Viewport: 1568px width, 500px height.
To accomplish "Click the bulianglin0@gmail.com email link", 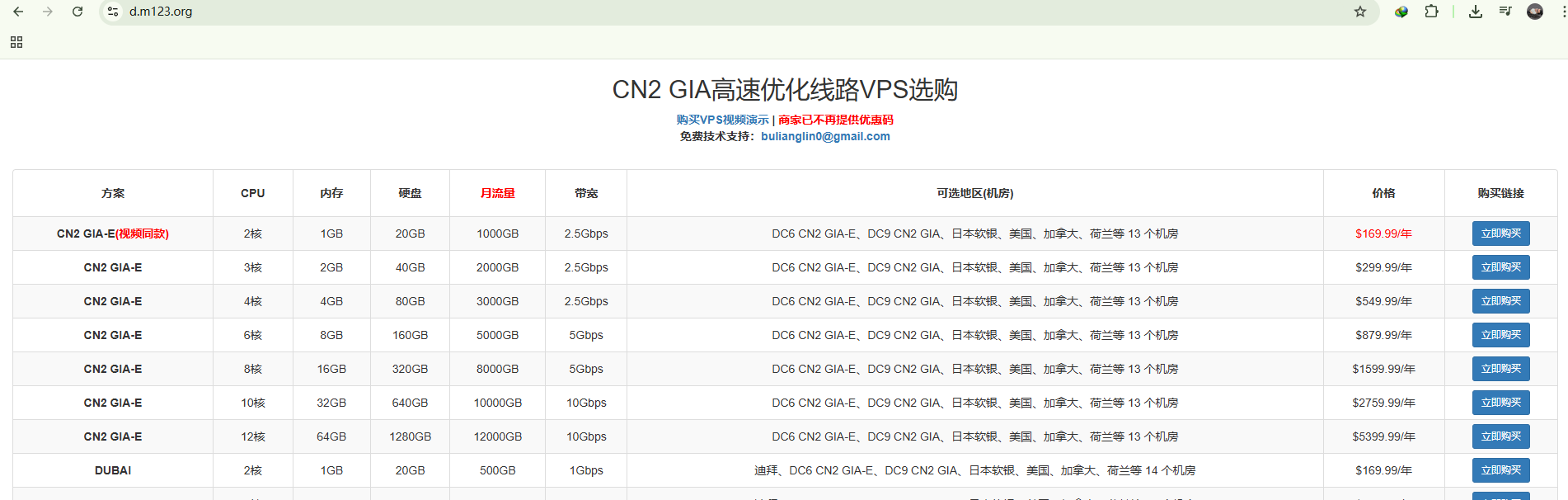I will (x=825, y=136).
